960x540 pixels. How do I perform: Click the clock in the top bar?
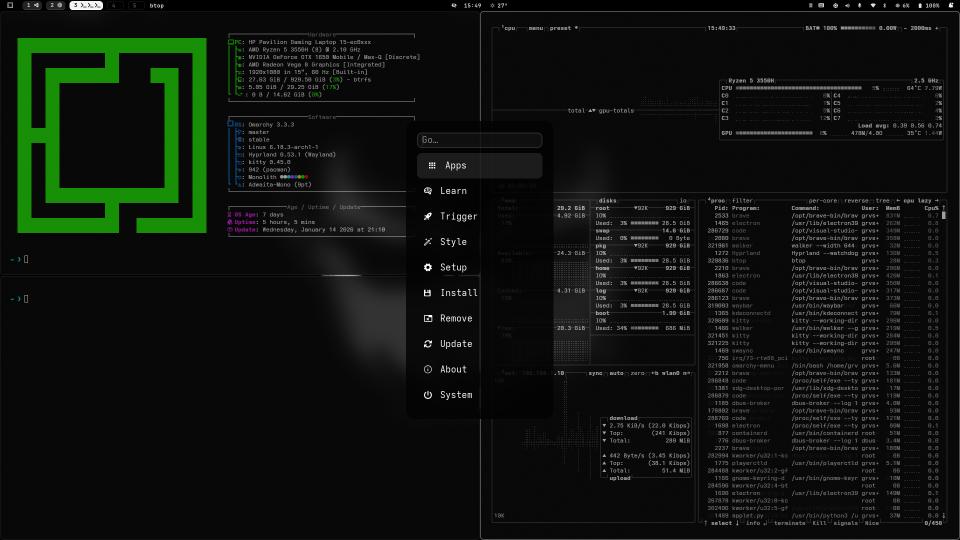coord(472,5)
